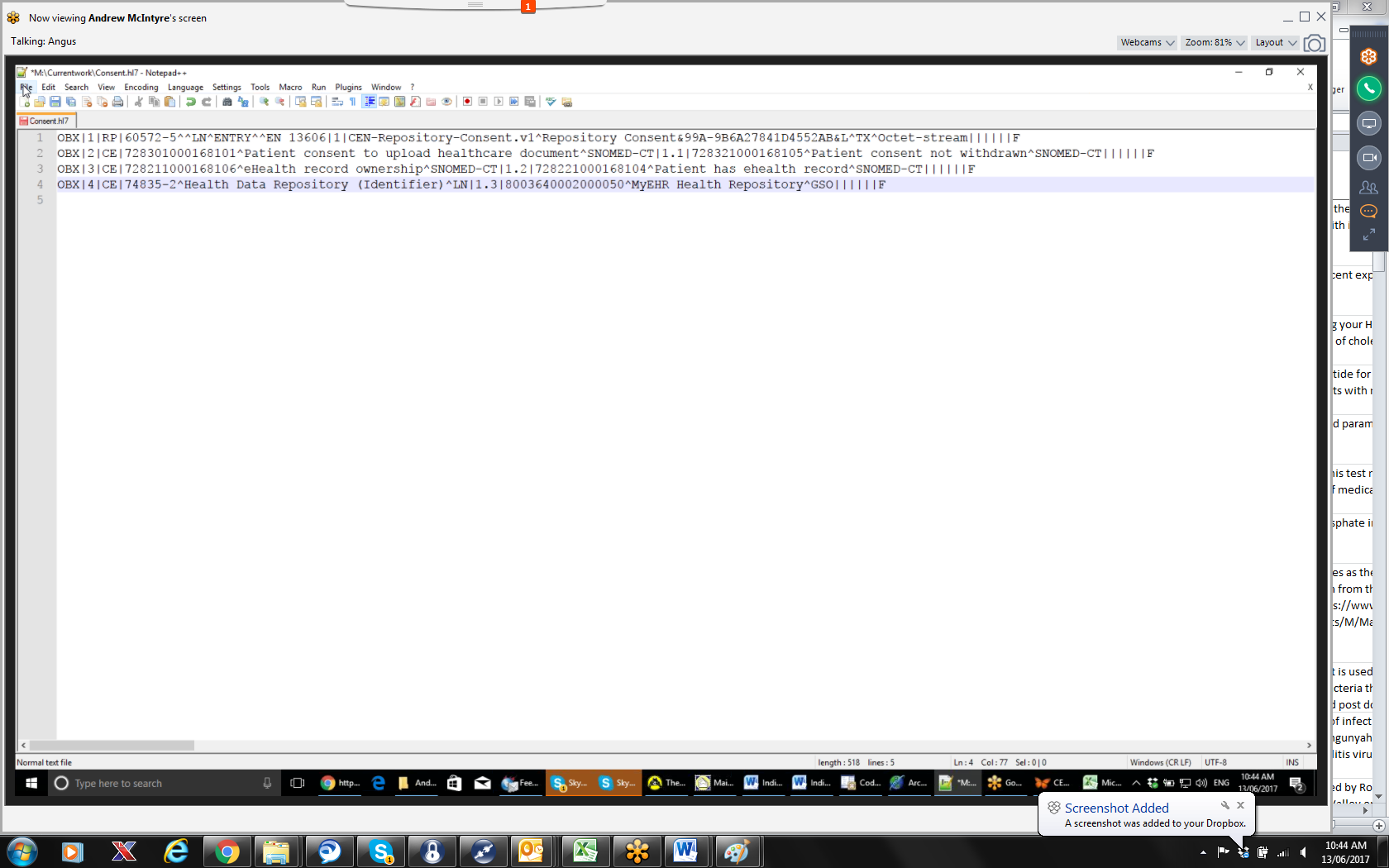Screen dimensions: 1389x868
Task: Expand the Layout dropdown
Action: [1275, 42]
